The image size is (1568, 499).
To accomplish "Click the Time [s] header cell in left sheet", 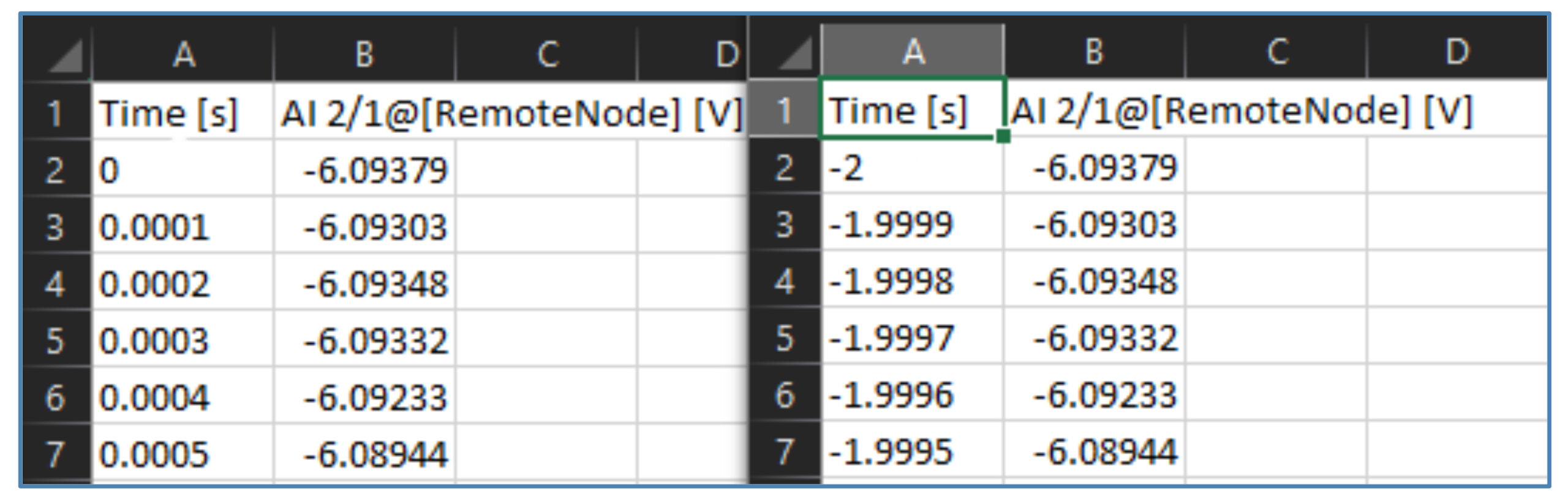I will coord(181,113).
